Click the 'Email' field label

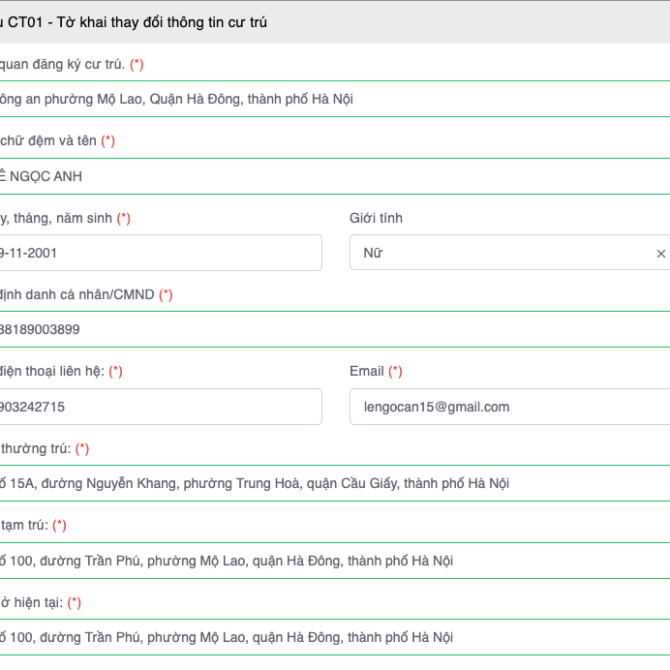(367, 371)
